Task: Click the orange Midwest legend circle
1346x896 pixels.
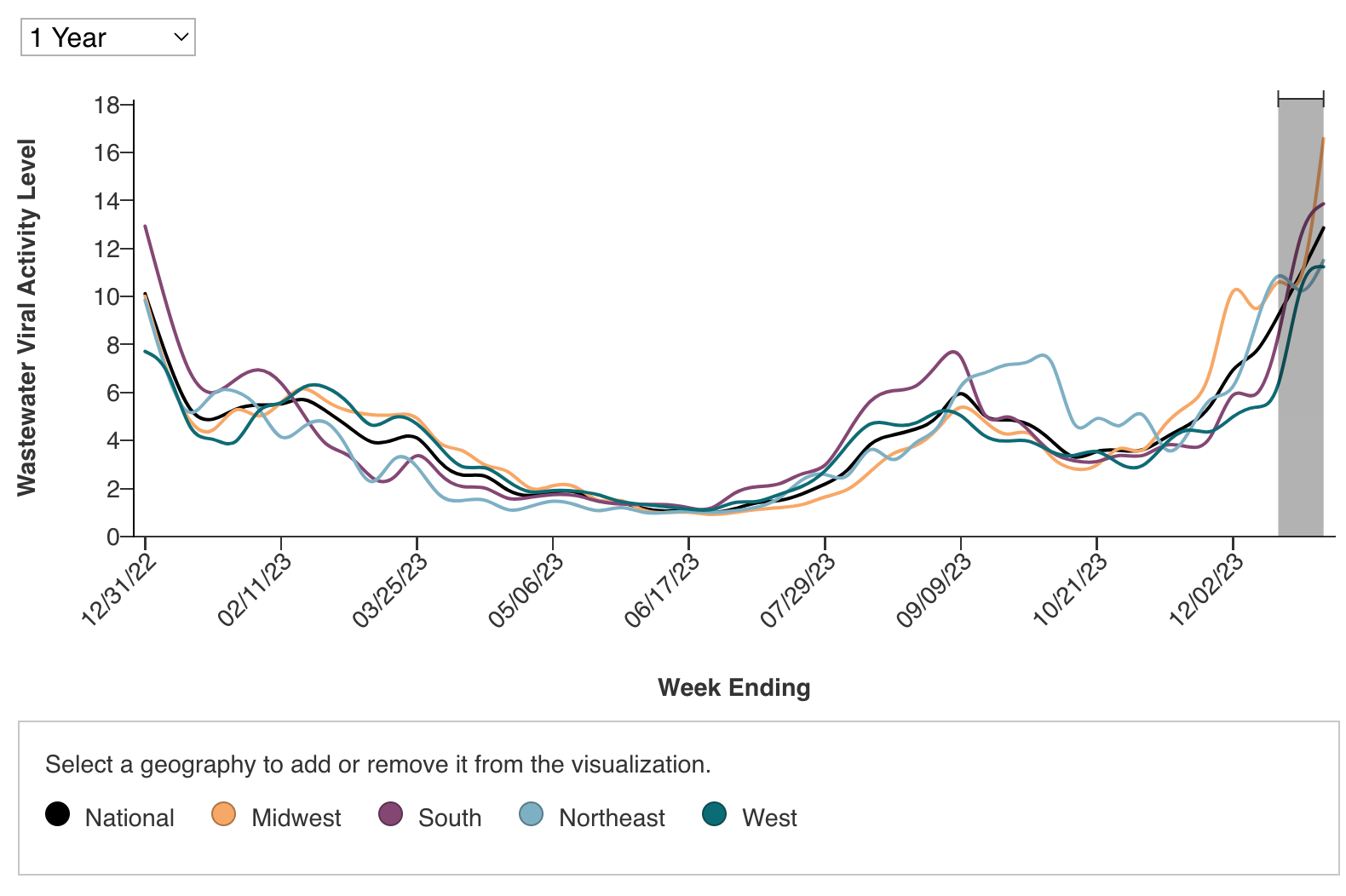Action: (223, 814)
